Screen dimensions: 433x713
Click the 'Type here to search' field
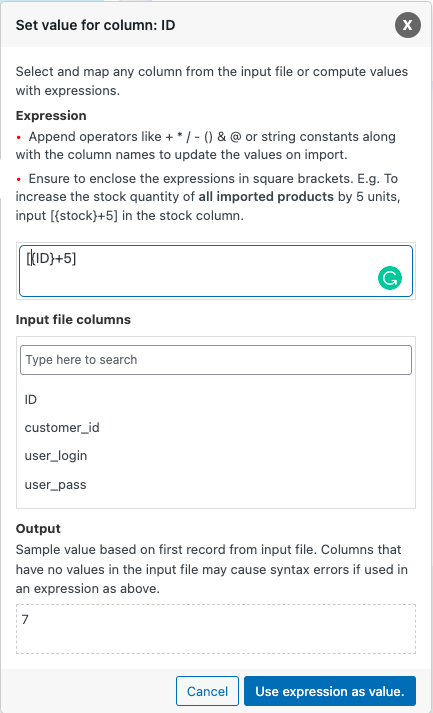point(216,360)
